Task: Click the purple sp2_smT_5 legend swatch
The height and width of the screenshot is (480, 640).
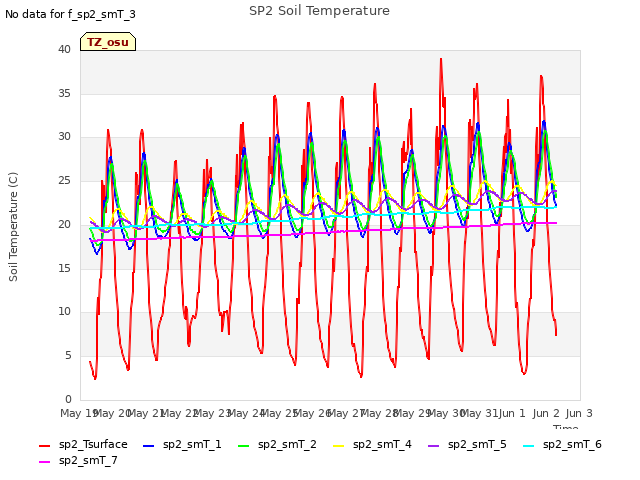Action: point(434,446)
